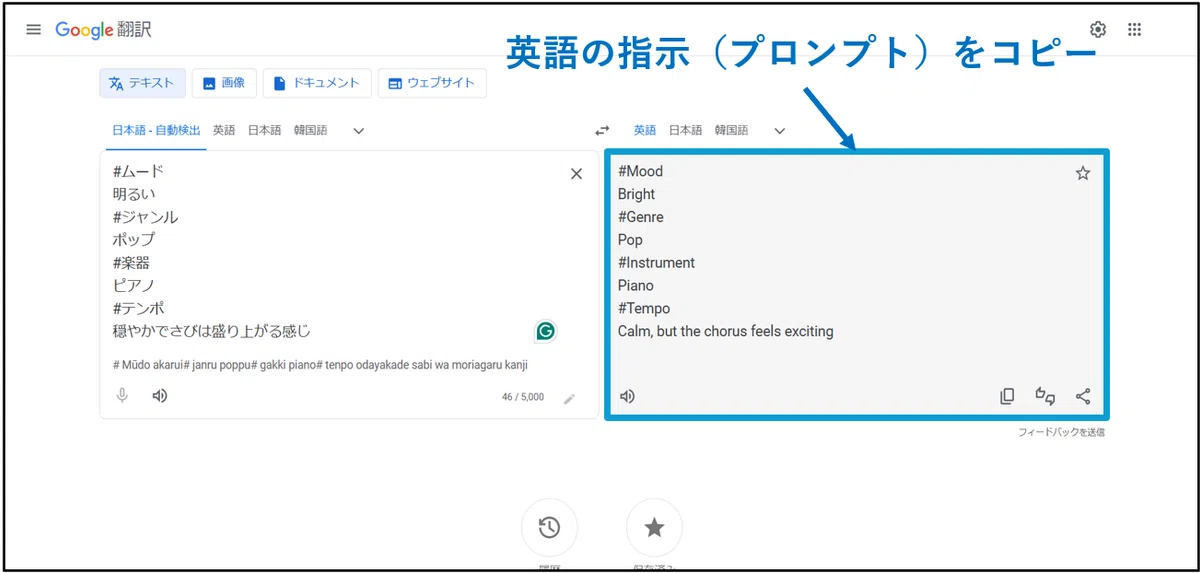Click the 'Piano' line in translation
Viewport: 1200px width, 573px height.
635,285
